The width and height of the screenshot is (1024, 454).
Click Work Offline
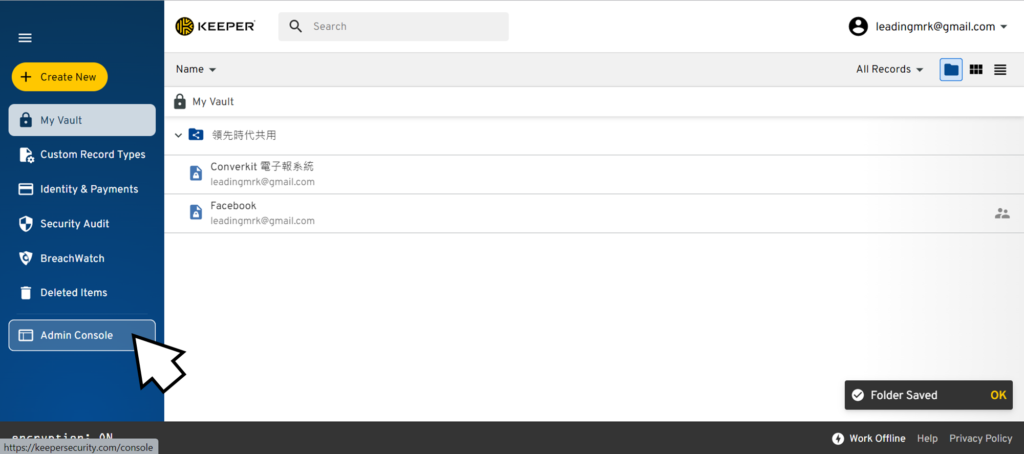click(877, 438)
